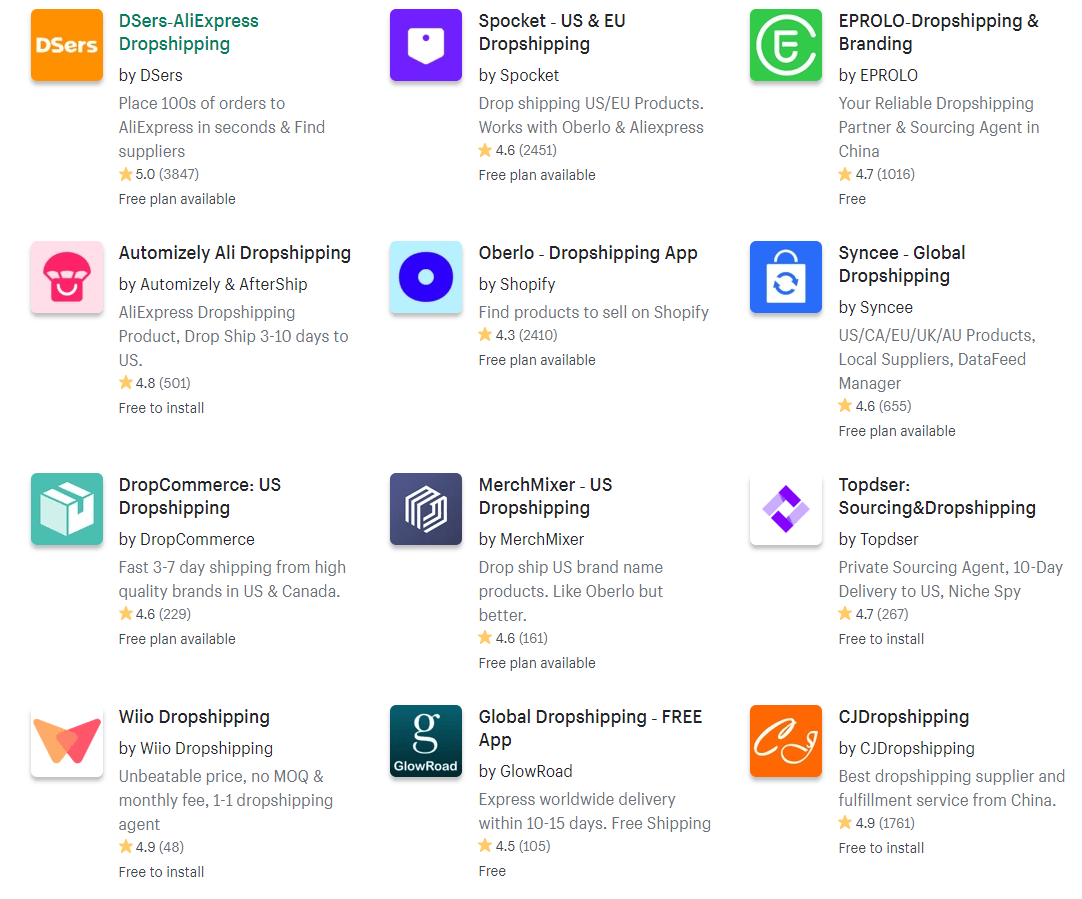Select the Wiio Dropshipping butterfly icon

point(67,741)
